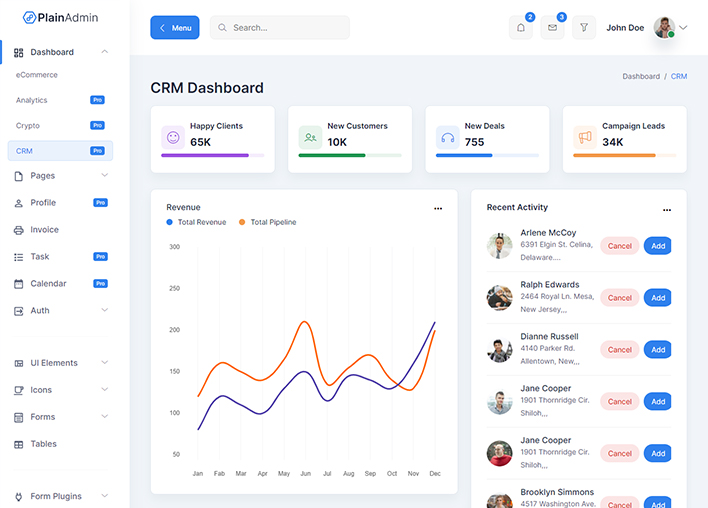708x508 pixels.
Task: Open the messages envelope icon
Action: tap(552, 28)
